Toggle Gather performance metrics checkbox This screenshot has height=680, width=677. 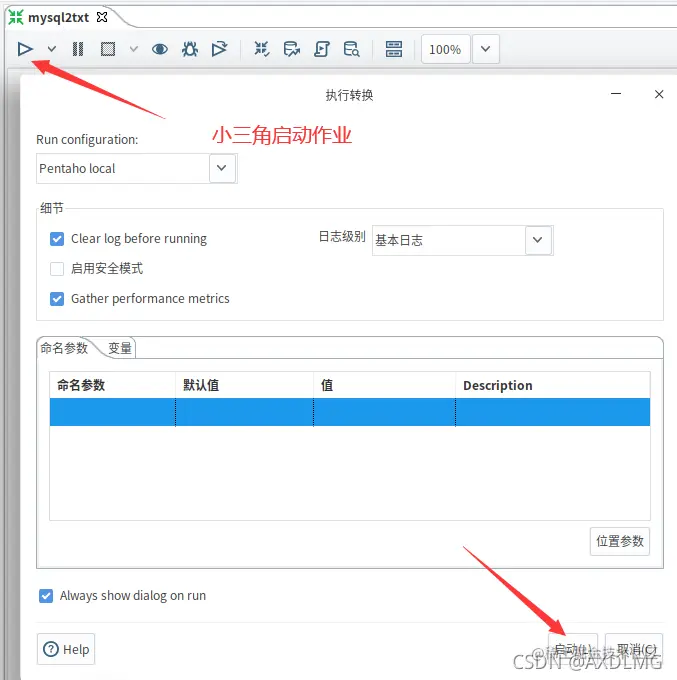tap(57, 299)
